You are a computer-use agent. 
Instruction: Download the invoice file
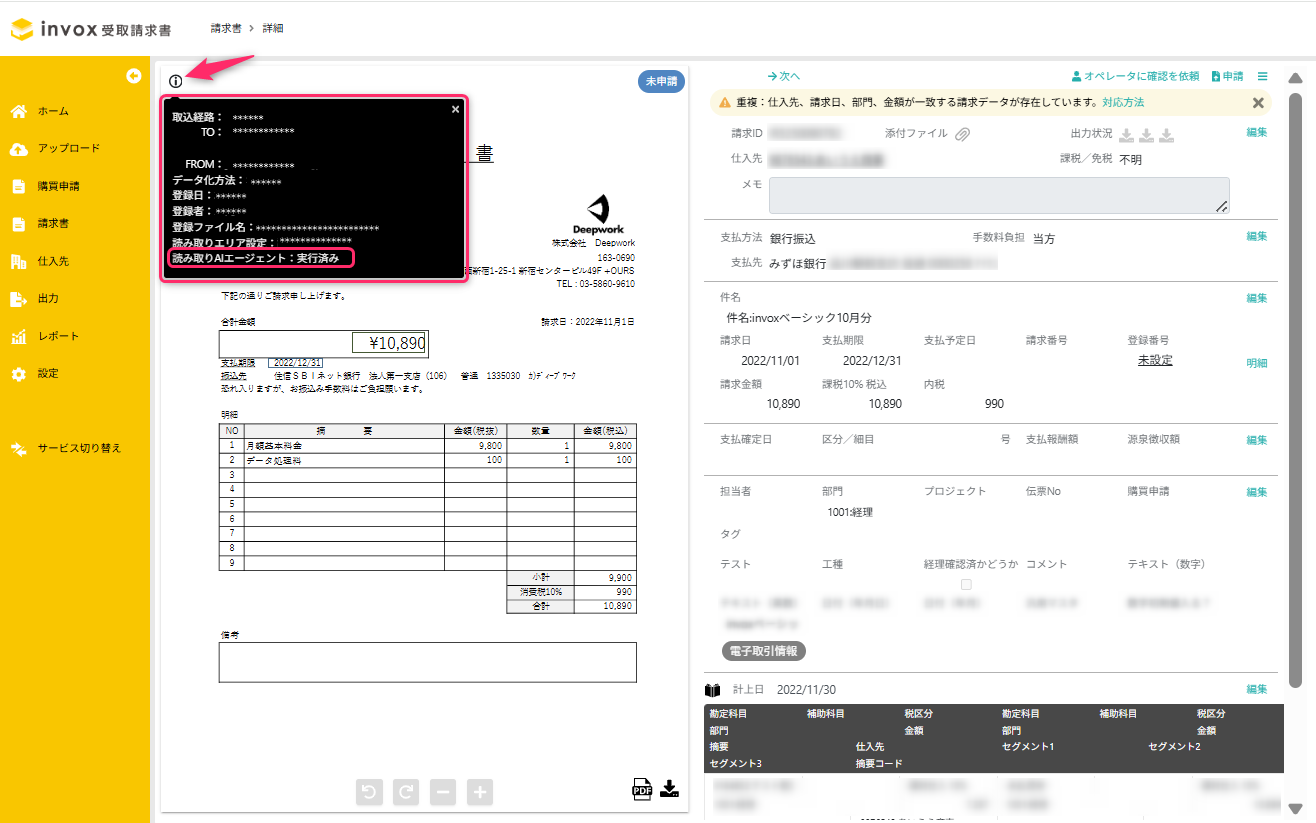click(x=670, y=788)
